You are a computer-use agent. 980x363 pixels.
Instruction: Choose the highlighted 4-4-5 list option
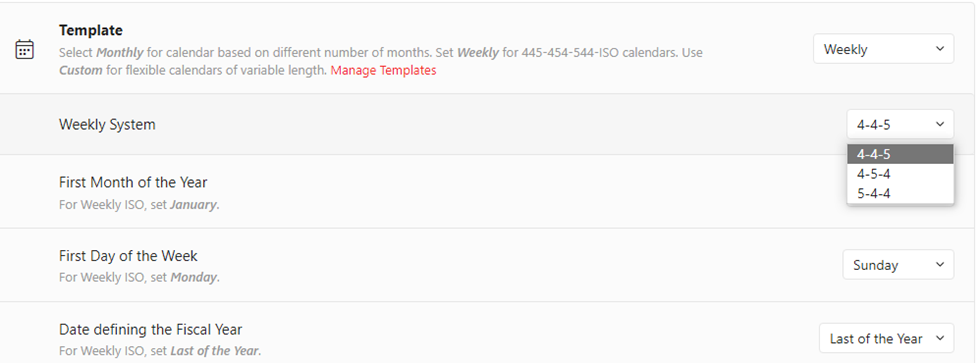[x=900, y=154]
